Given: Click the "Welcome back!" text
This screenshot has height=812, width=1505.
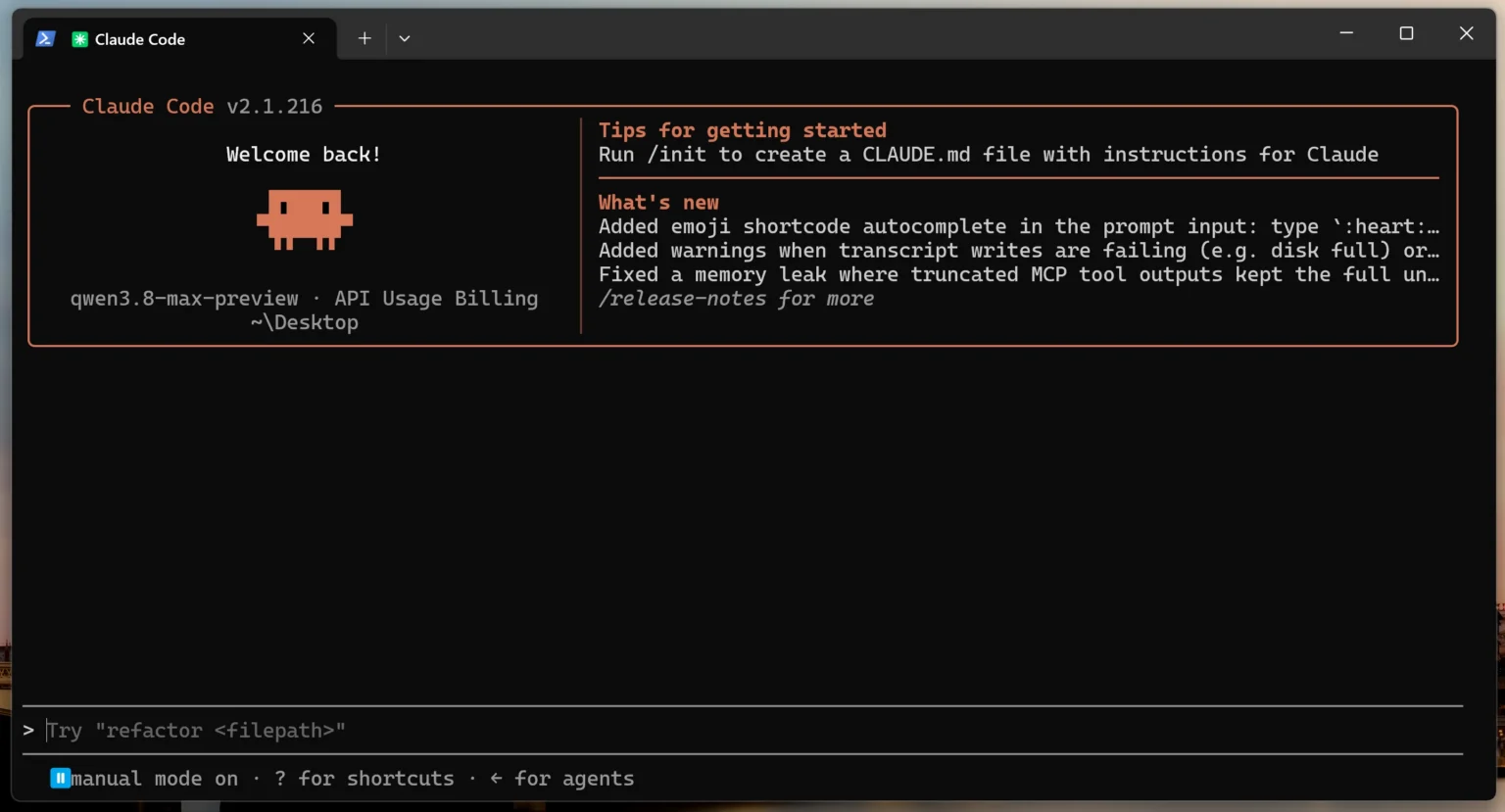Looking at the screenshot, I should coord(304,155).
